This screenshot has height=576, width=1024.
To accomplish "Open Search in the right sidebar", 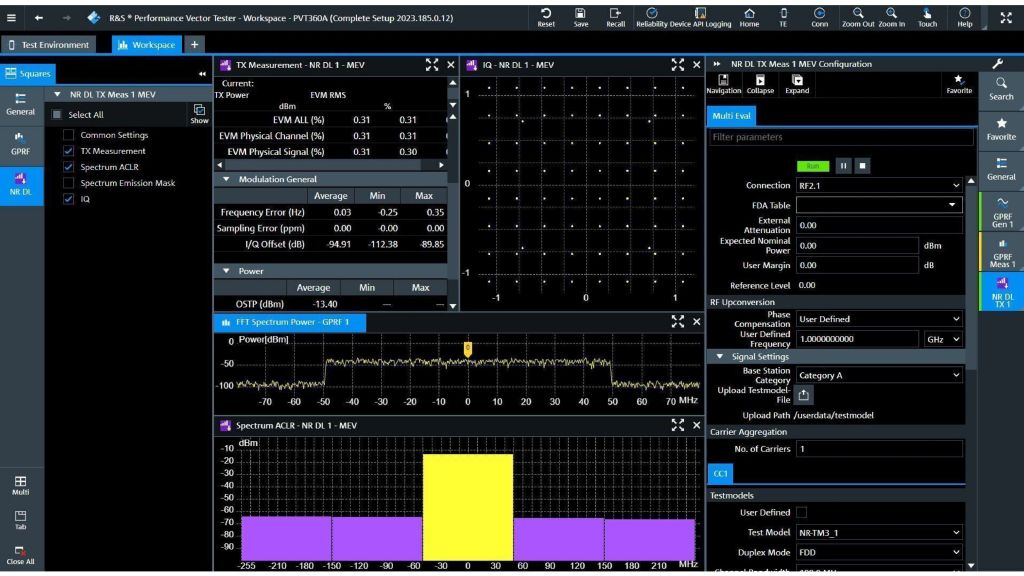I will [x=1000, y=89].
